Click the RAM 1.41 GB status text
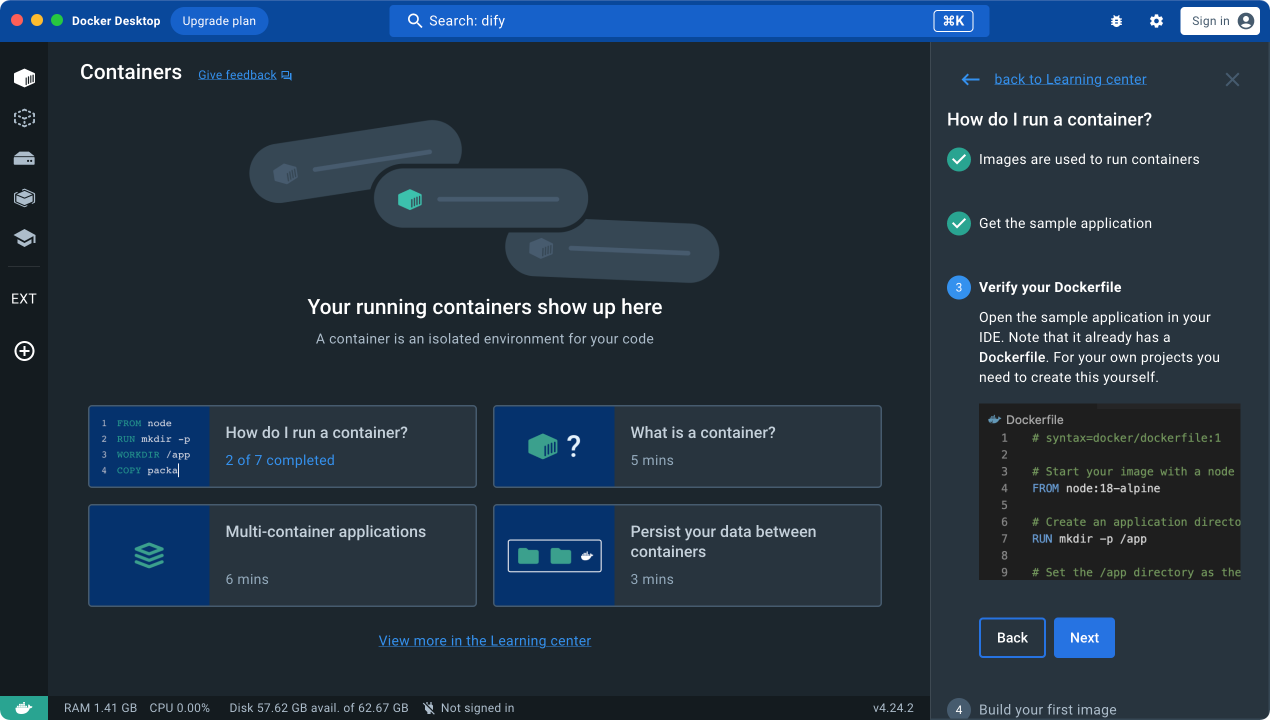Viewport: 1270px width, 720px height. [100, 708]
